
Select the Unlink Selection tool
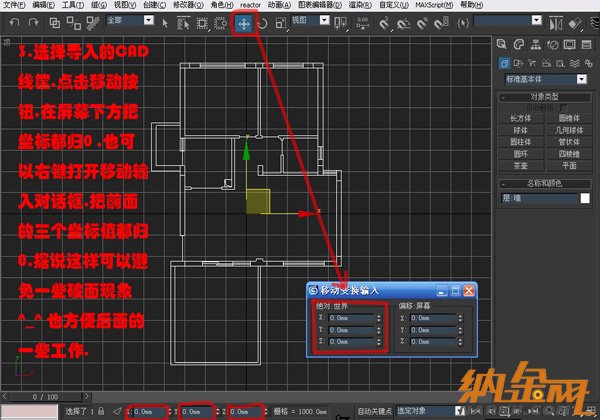tap(73, 23)
